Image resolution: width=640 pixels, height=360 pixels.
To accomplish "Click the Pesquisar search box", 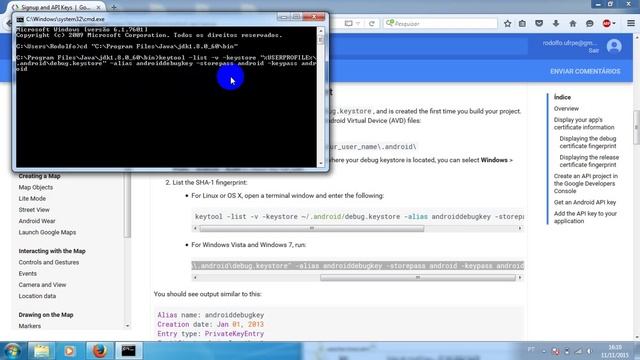I will pos(441,24).
